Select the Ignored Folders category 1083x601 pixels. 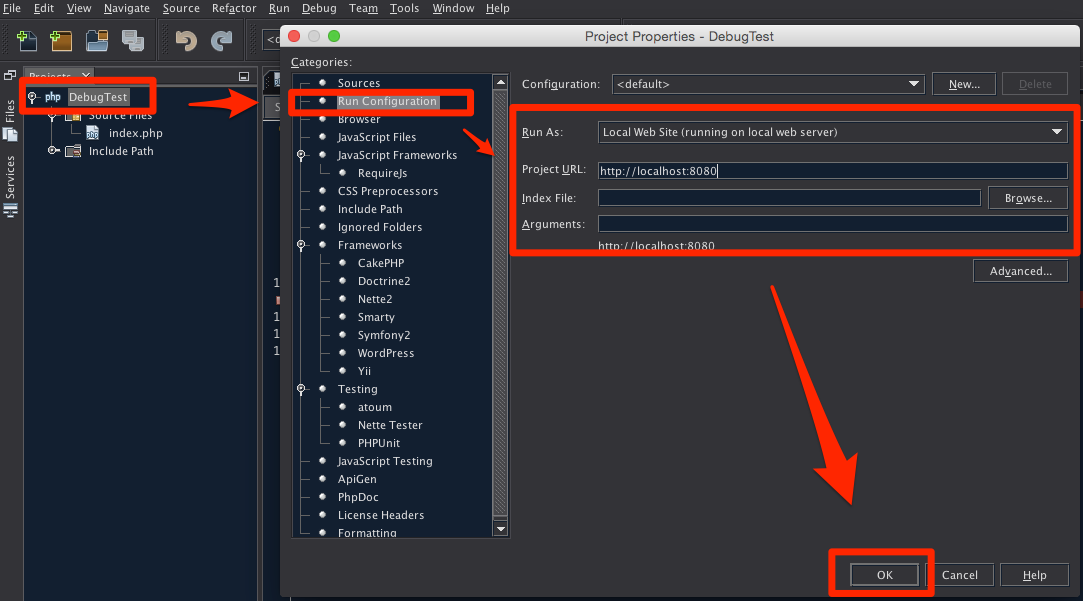(379, 227)
